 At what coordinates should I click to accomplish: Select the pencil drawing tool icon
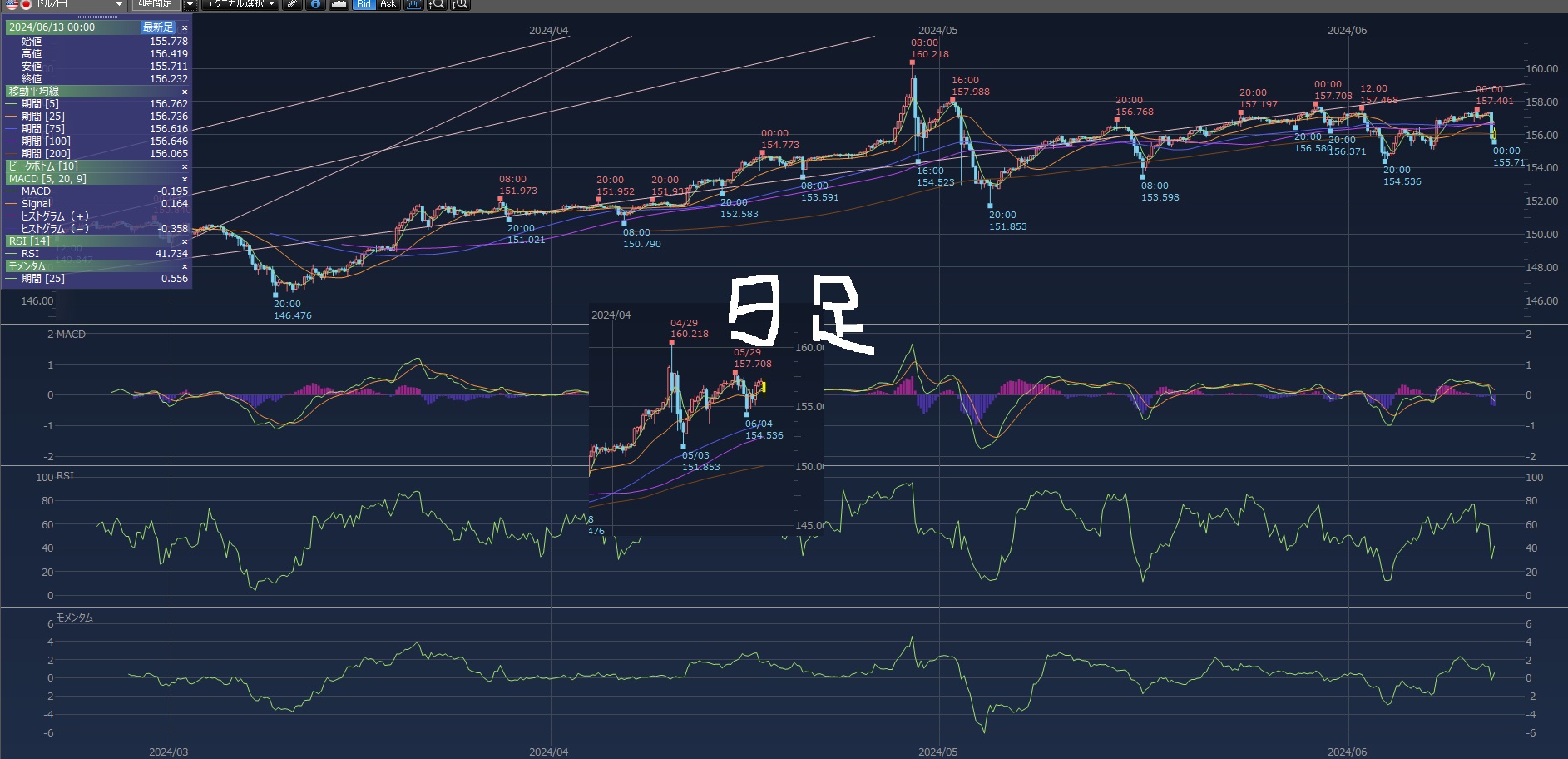tap(292, 4)
